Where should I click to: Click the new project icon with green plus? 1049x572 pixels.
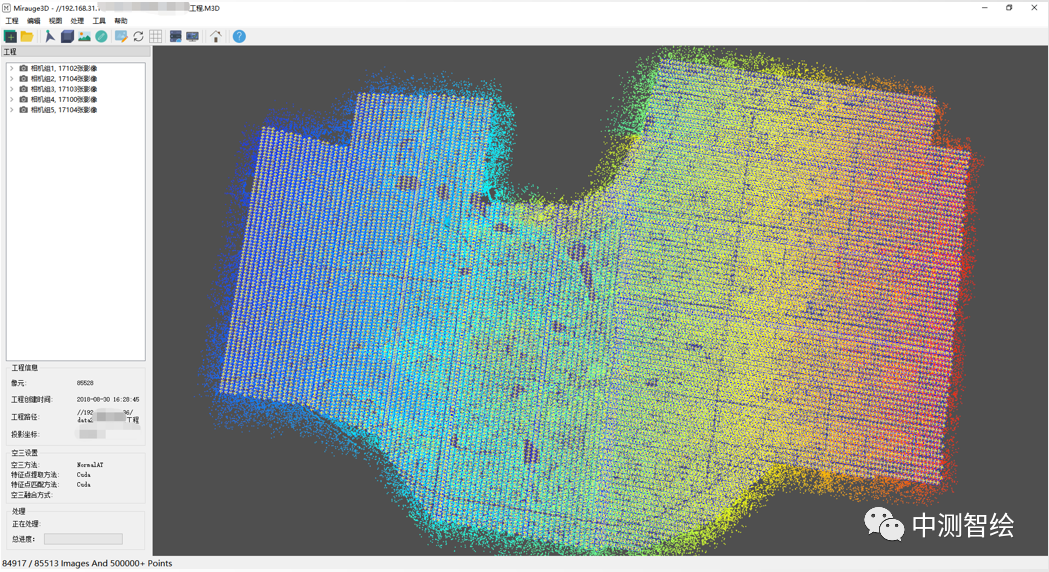[10, 36]
